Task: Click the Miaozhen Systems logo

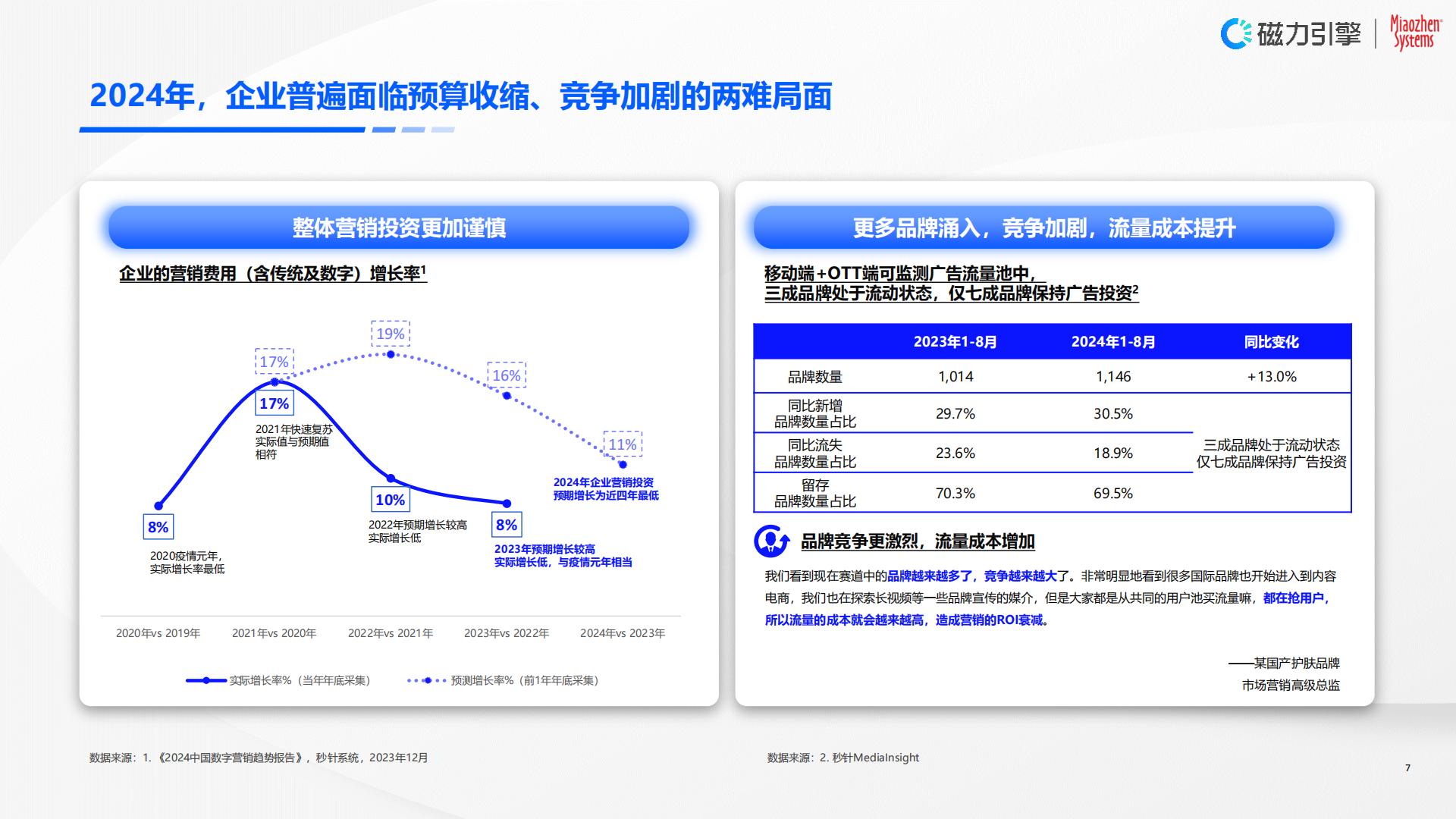Action: (x=1415, y=33)
